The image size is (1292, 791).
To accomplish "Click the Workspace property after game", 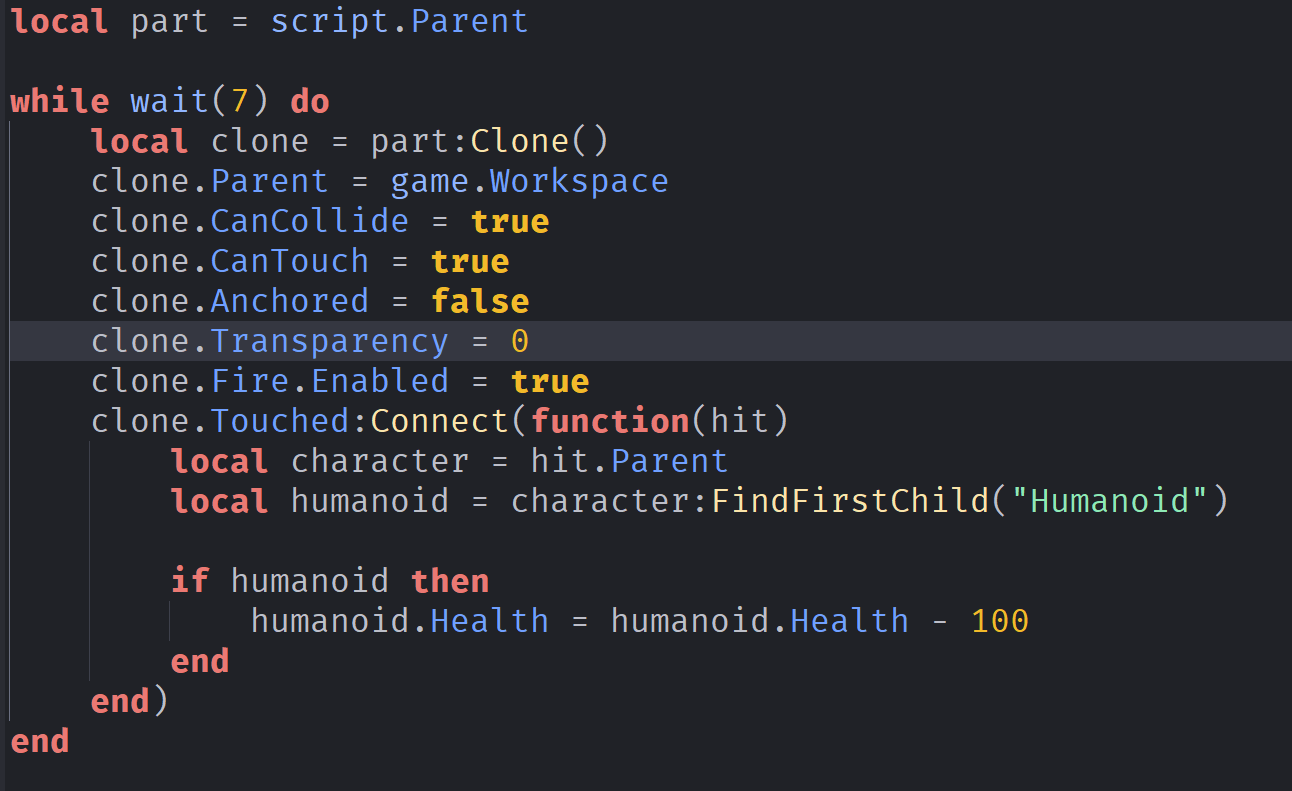I will [x=579, y=181].
